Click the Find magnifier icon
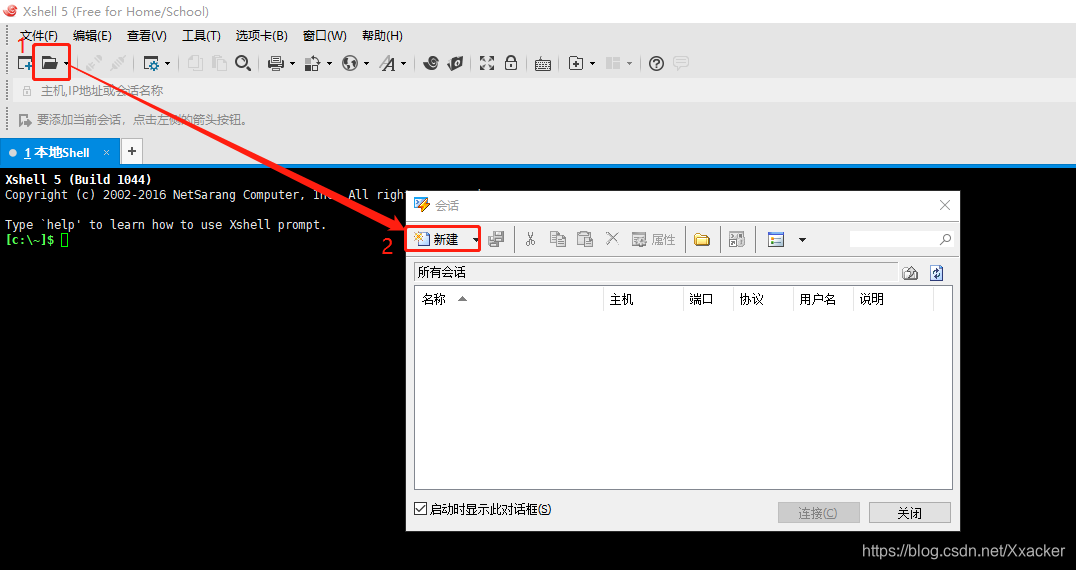The width and height of the screenshot is (1076, 570). (x=243, y=63)
